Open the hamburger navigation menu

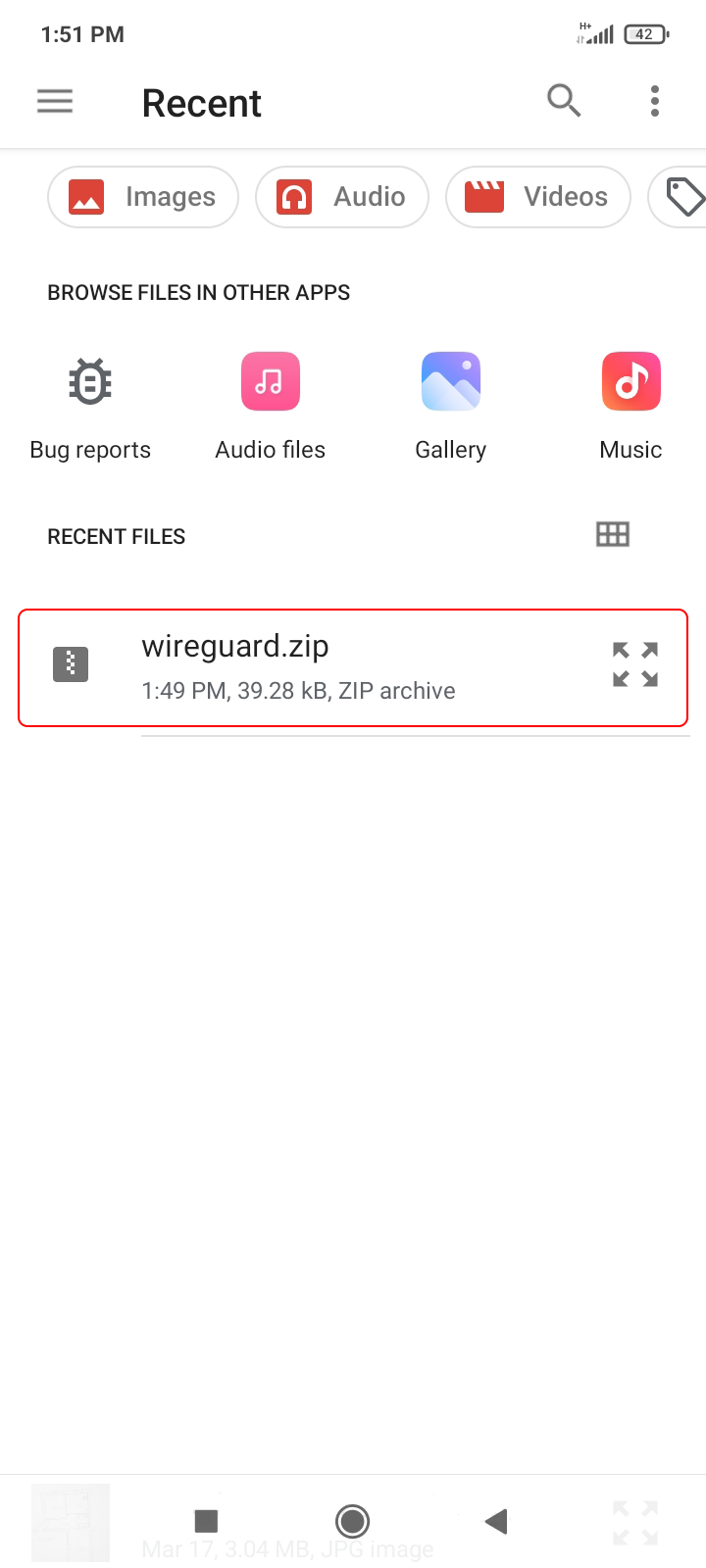pyautogui.click(x=55, y=101)
